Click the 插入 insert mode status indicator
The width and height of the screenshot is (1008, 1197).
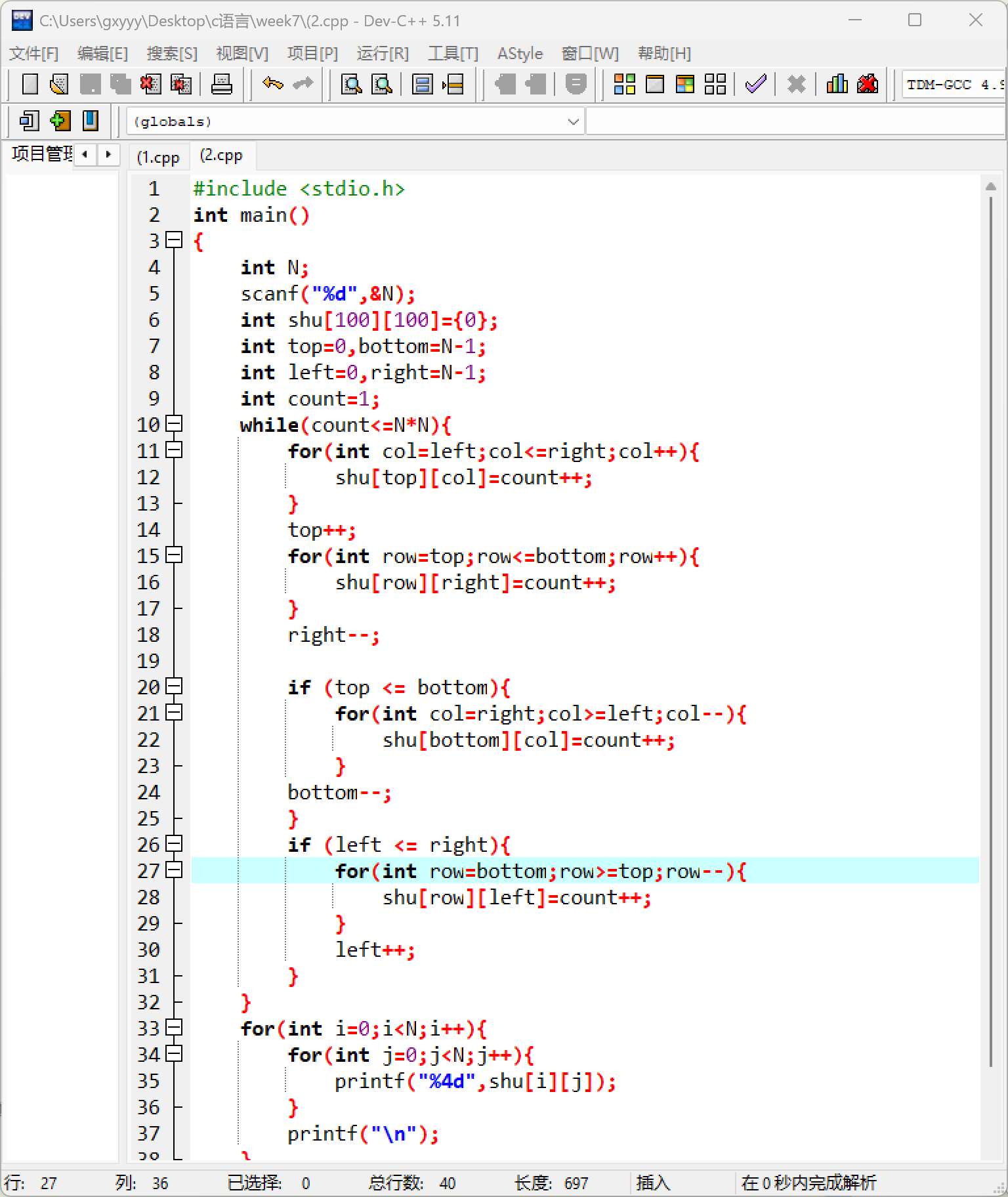coord(654,1183)
